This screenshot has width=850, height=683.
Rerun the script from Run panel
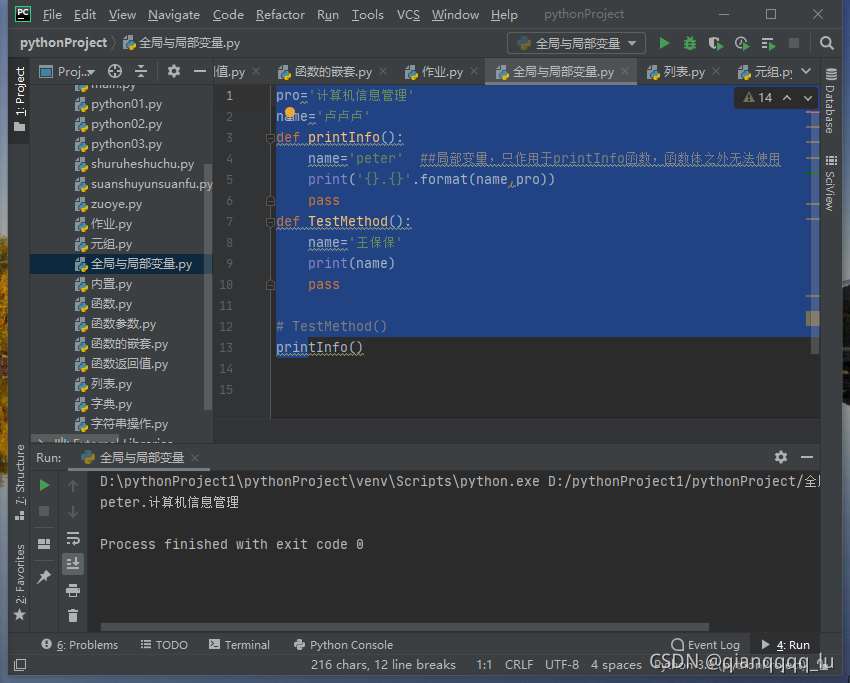coord(44,485)
